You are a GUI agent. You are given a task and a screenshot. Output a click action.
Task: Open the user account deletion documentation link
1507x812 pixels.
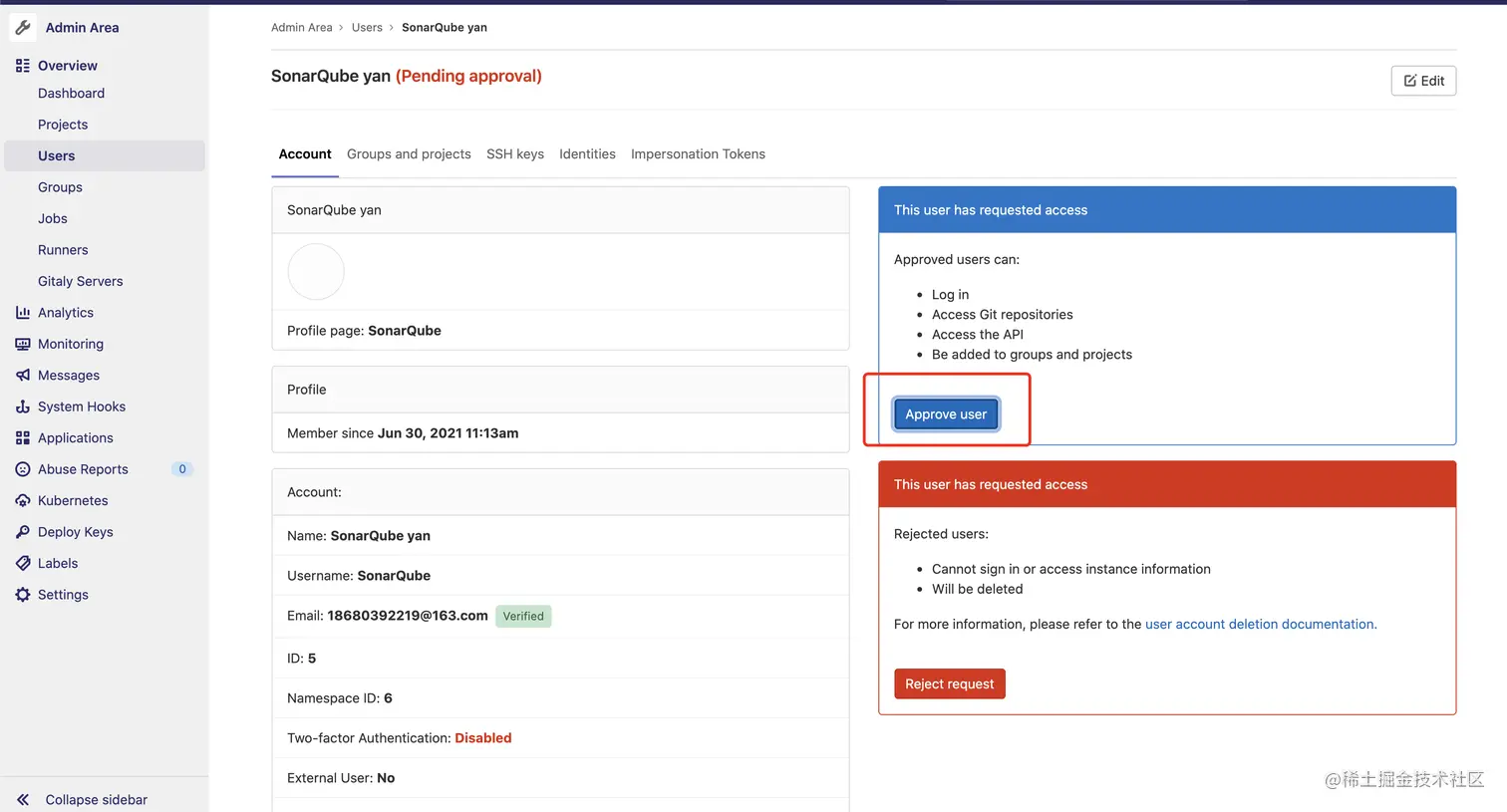point(1259,624)
